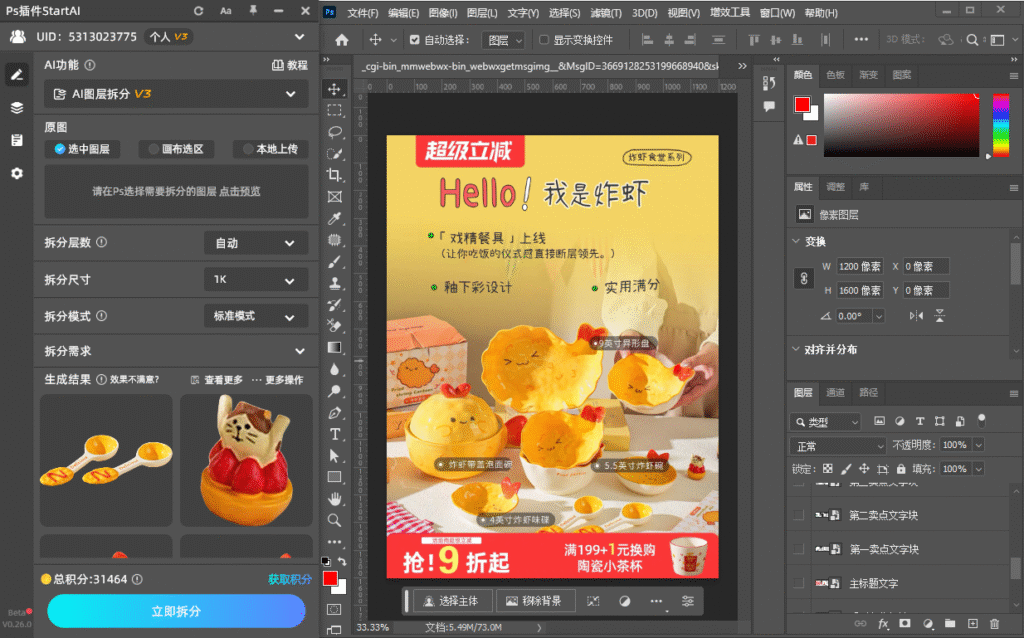Click foreground color swatch in Color panel
This screenshot has width=1024, height=638.
802,104
